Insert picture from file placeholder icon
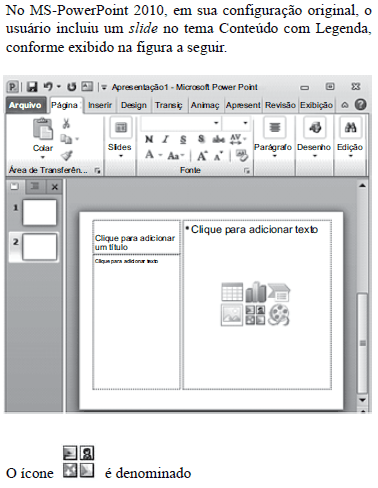The width and height of the screenshot is (378, 488). click(x=232, y=315)
